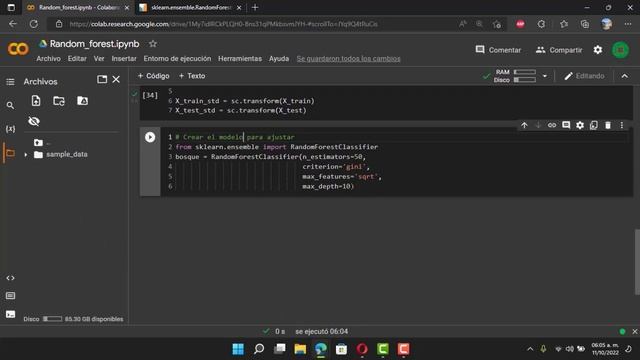Viewport: 640px width, 360px height.
Task: Open the terminal icon in sidebar
Action: 10,314
